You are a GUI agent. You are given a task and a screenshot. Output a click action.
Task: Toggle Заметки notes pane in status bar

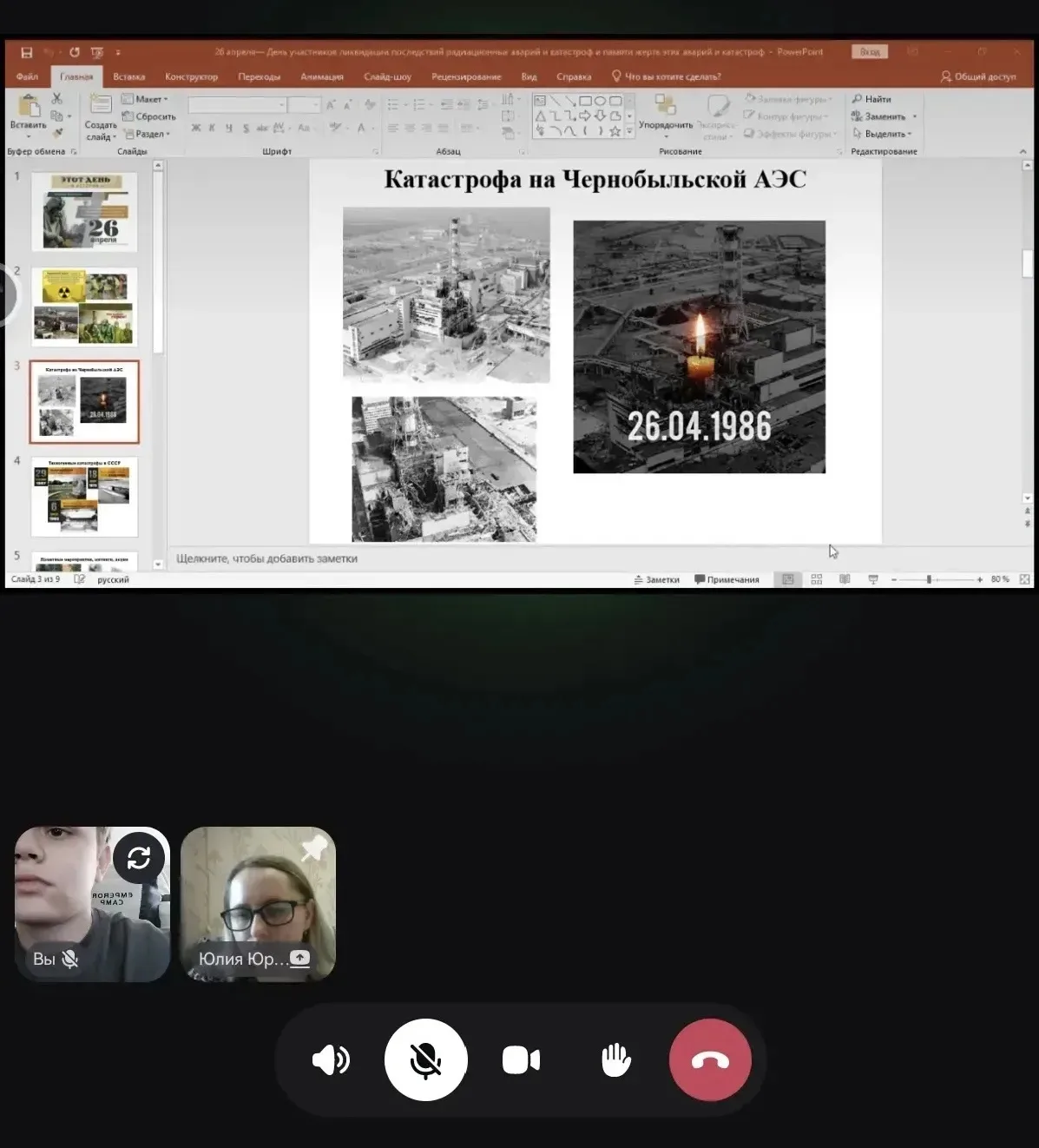click(x=657, y=579)
